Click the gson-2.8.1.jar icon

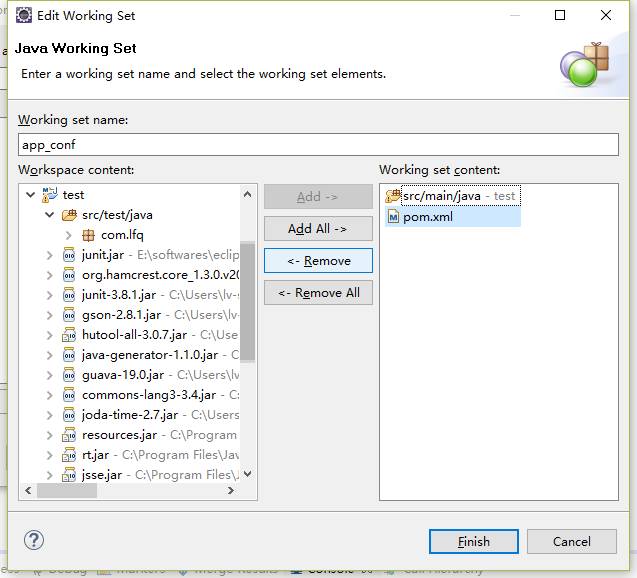pyautogui.click(x=69, y=315)
